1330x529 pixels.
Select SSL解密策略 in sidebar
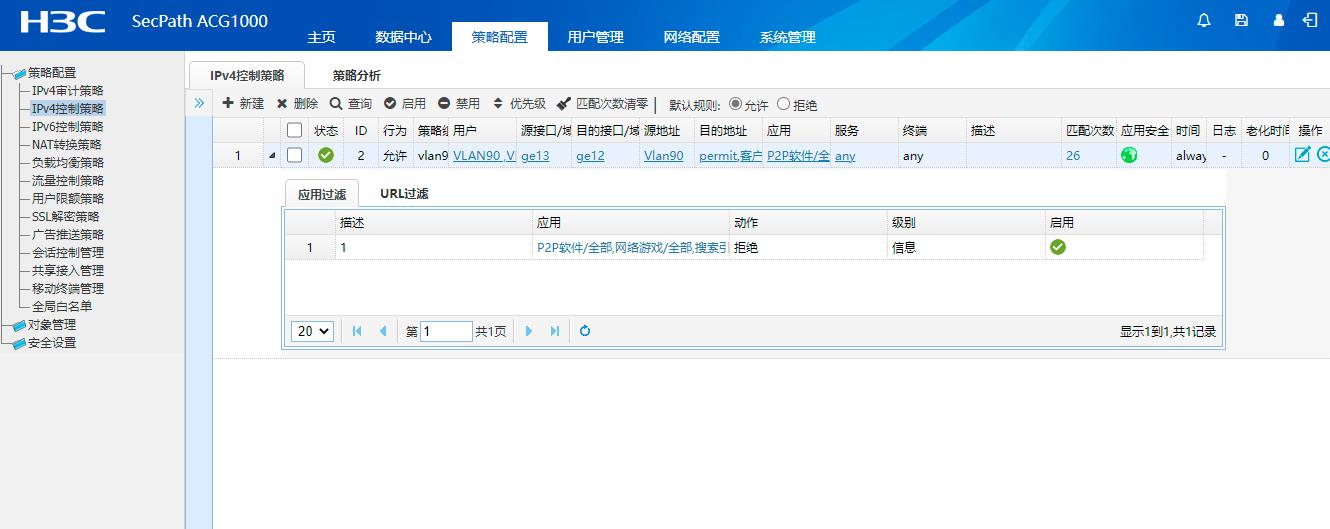pyautogui.click(x=65, y=217)
